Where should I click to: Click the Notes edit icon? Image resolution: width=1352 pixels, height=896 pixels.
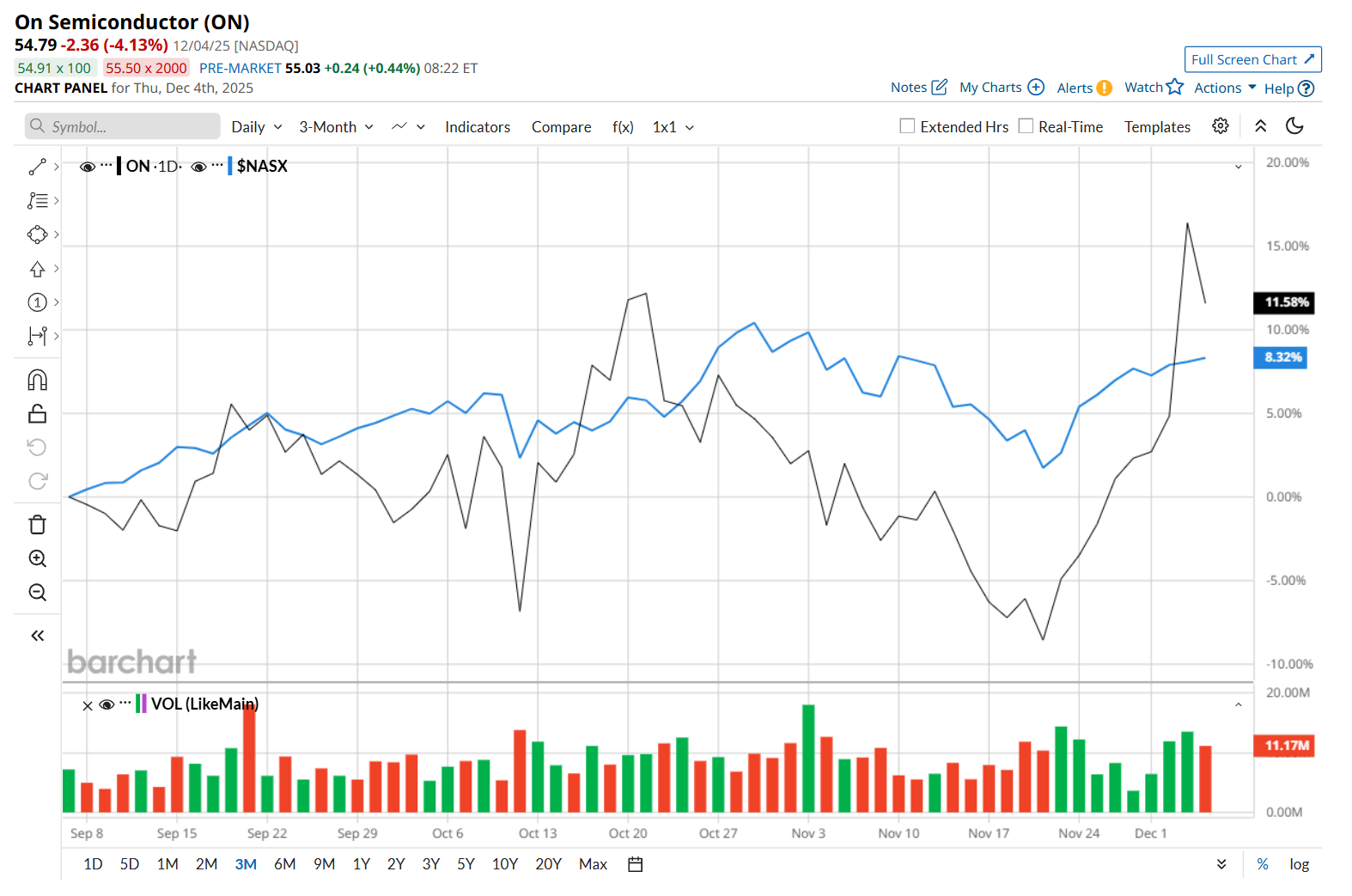[x=940, y=87]
